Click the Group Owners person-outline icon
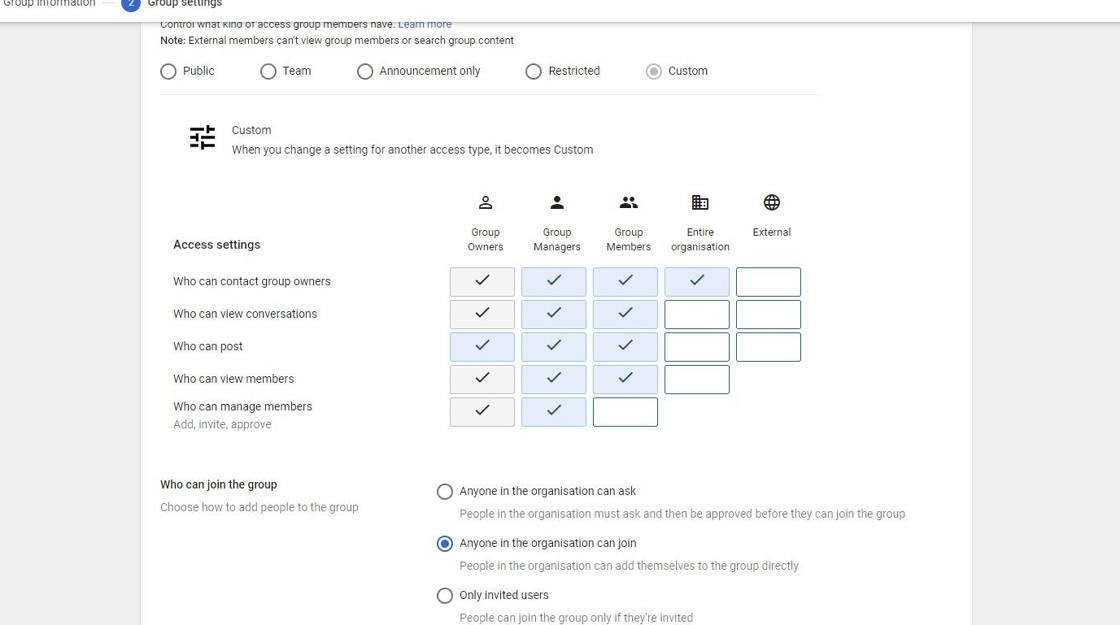Screen dimensions: 1120x625 click(485, 203)
